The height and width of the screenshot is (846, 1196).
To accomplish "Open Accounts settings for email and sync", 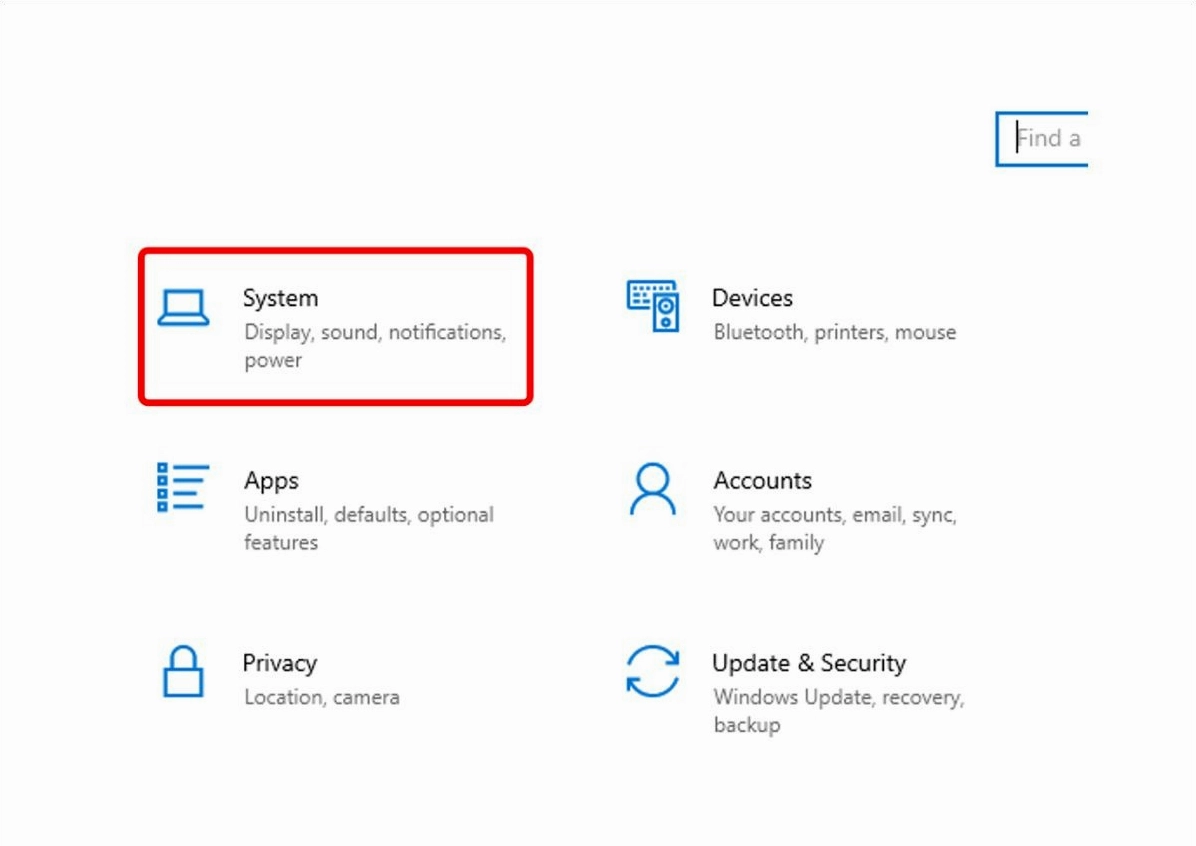I will [762, 480].
